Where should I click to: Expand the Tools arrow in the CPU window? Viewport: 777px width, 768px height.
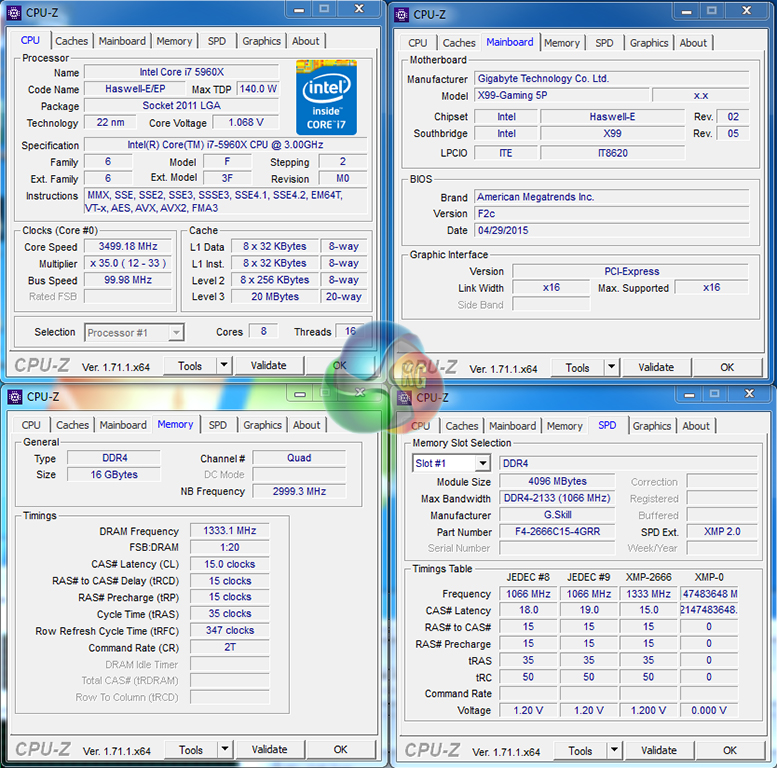pos(224,366)
